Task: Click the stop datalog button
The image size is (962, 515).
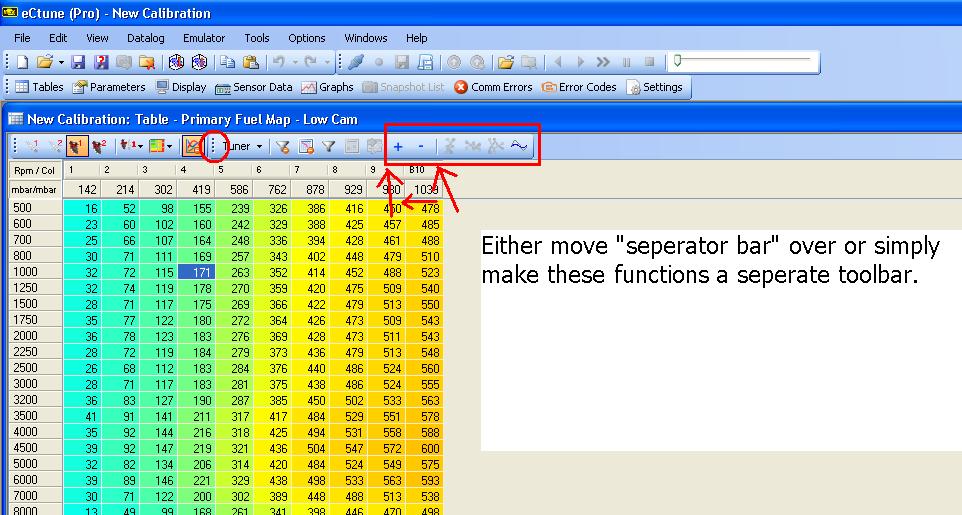Action: pos(650,62)
